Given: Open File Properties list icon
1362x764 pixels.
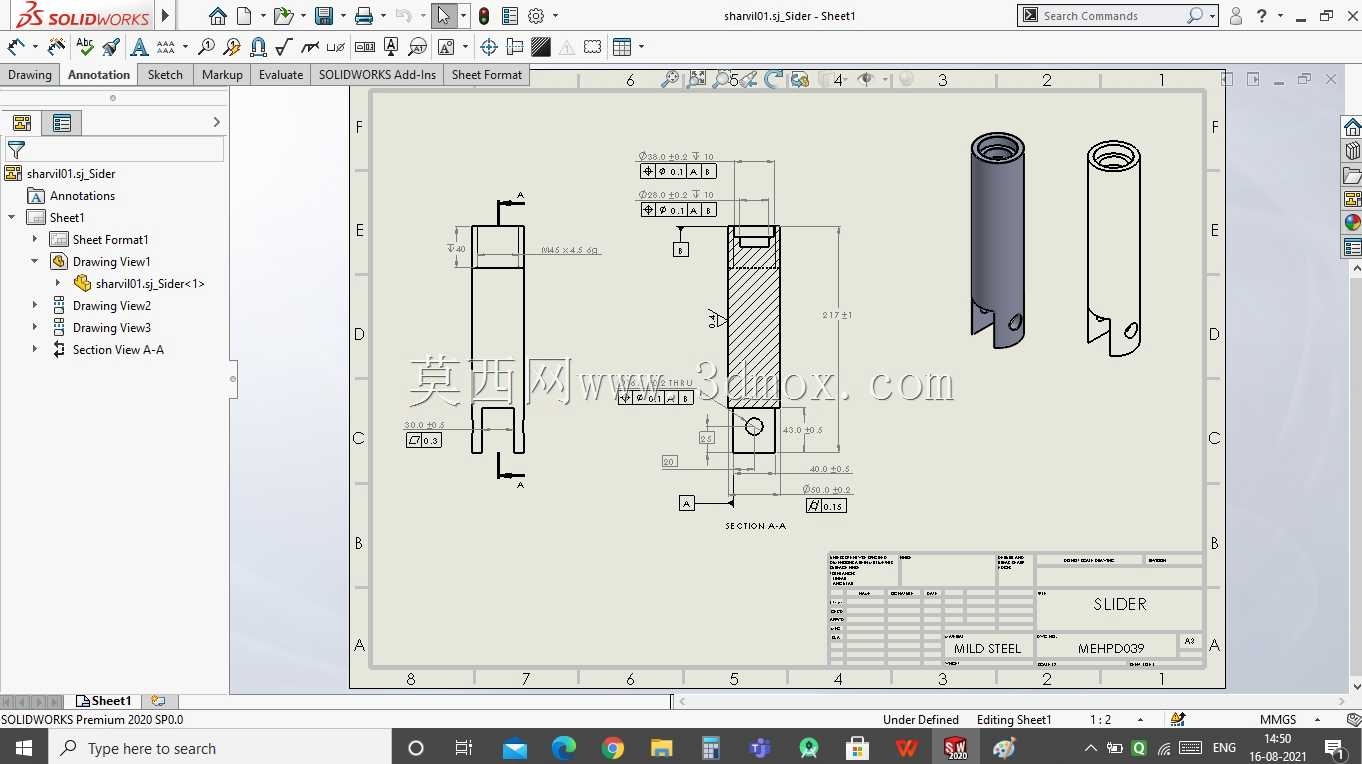Looking at the screenshot, I should 510,16.
